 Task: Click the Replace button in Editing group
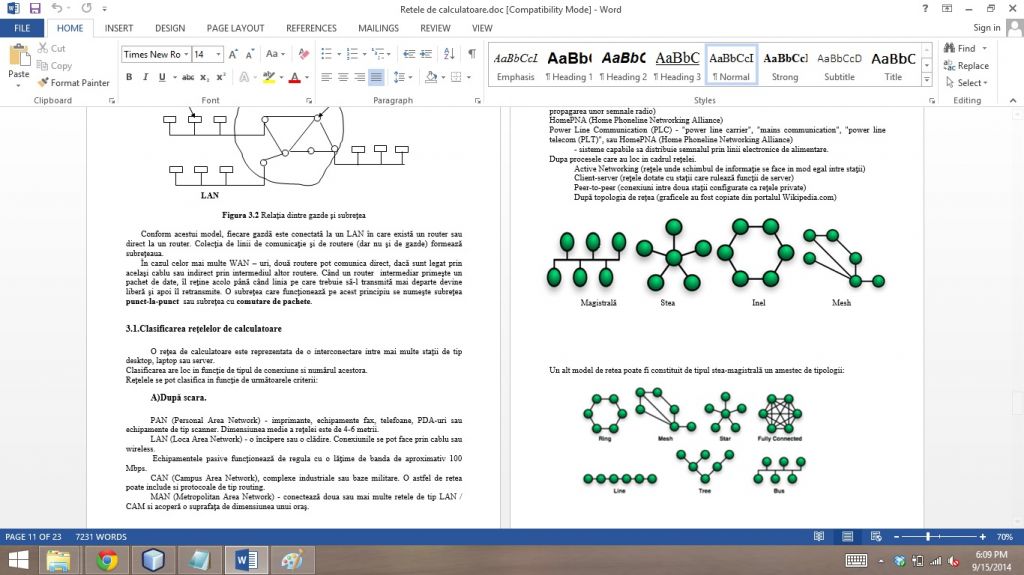[965, 66]
